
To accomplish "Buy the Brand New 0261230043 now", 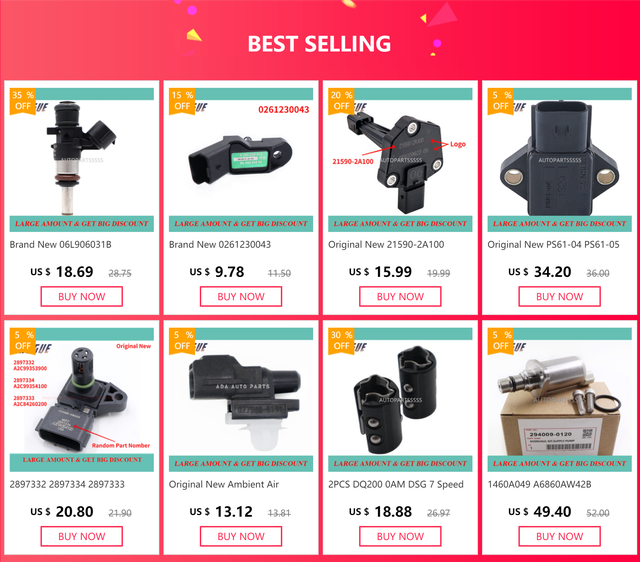I will click(241, 297).
